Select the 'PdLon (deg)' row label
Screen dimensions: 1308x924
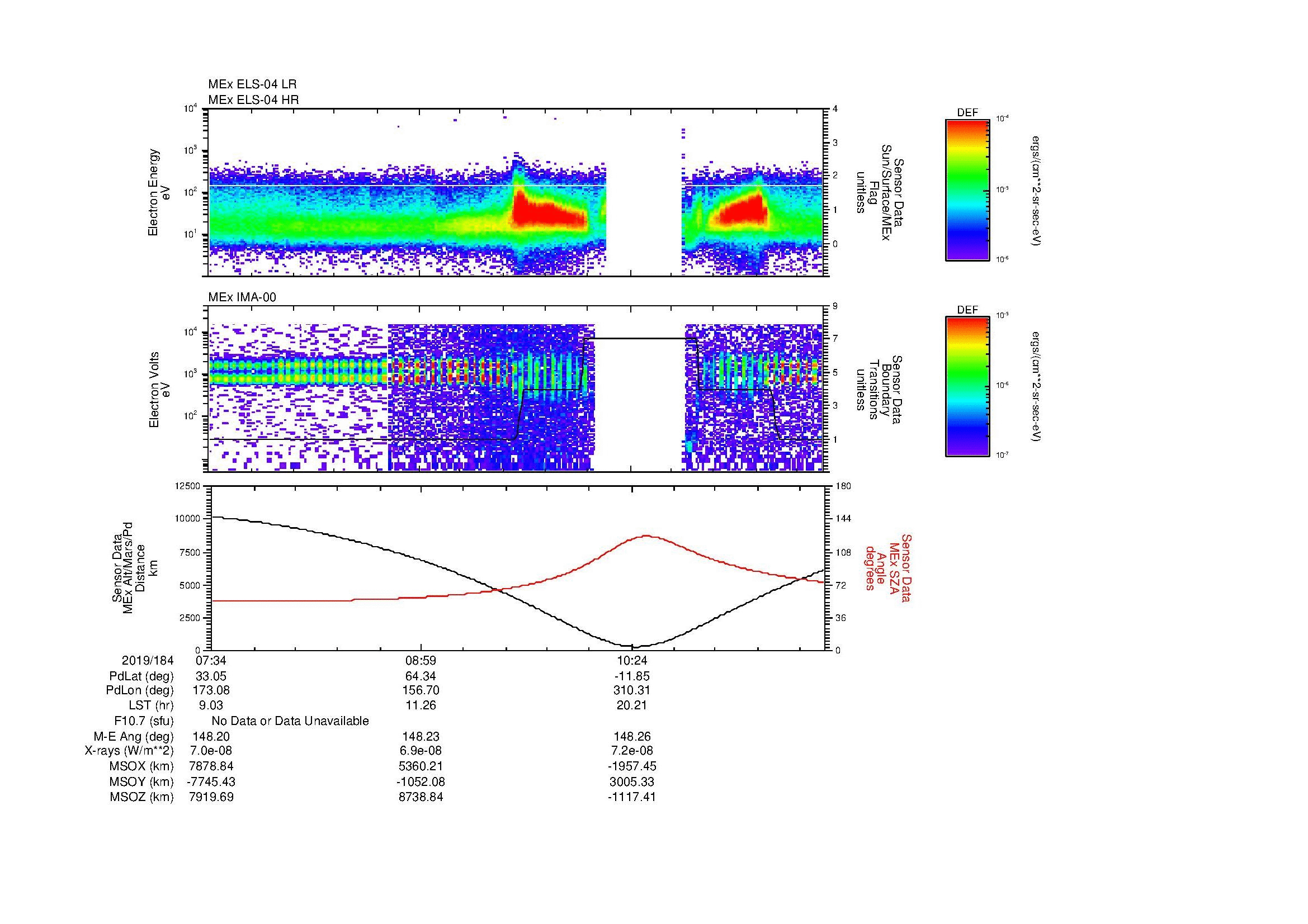(x=141, y=690)
